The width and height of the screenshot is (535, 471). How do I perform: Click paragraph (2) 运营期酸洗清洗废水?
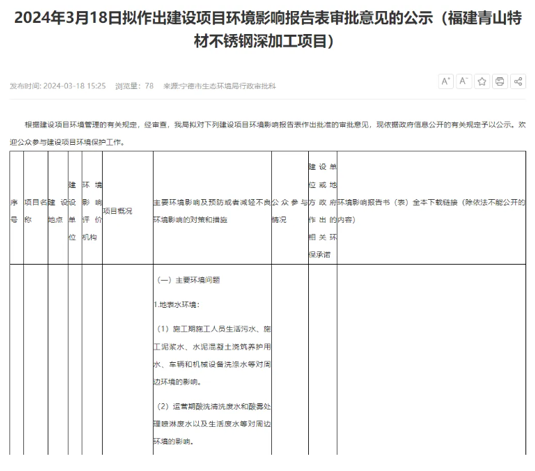pos(212,424)
